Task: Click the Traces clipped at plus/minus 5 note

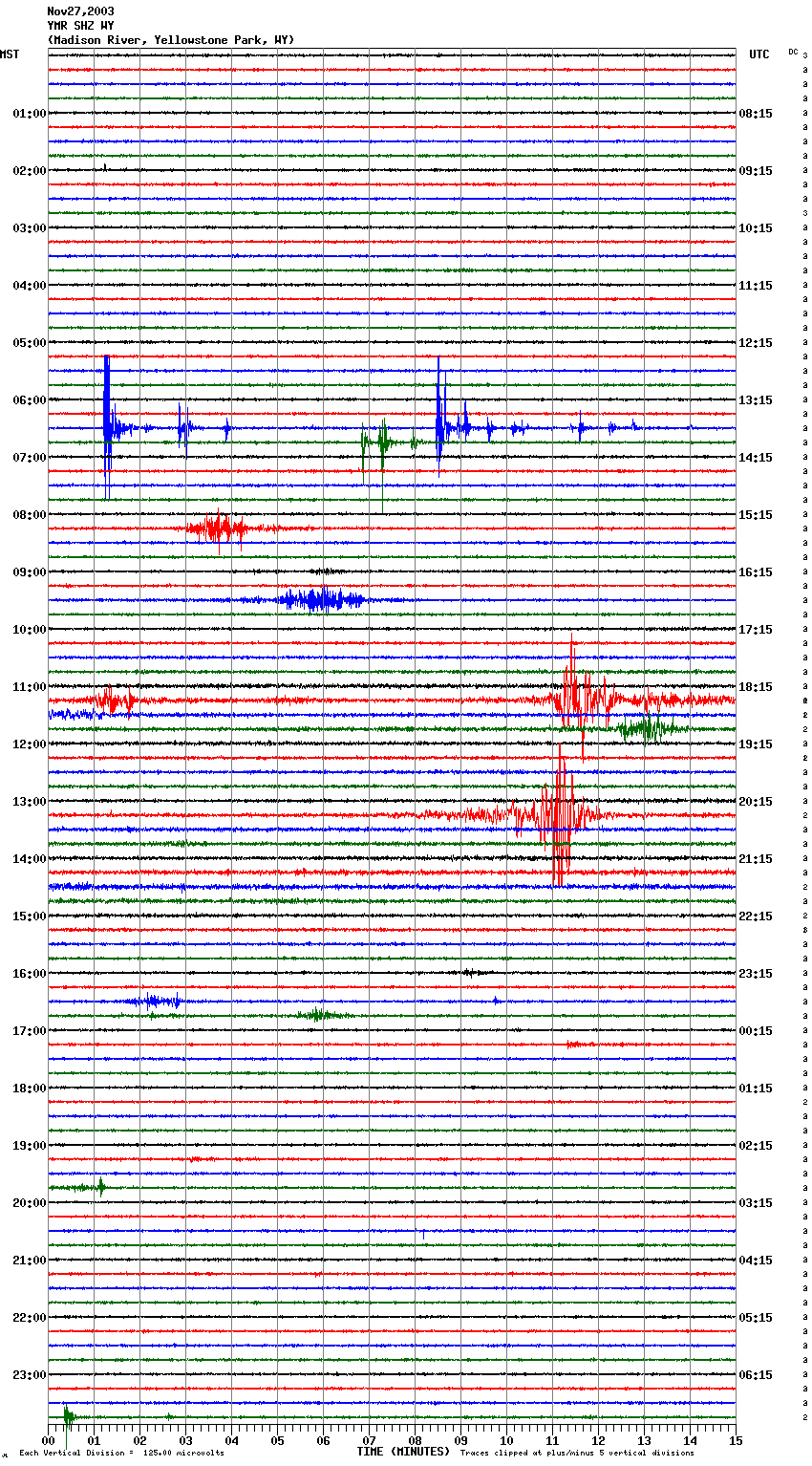Action: [x=578, y=1453]
